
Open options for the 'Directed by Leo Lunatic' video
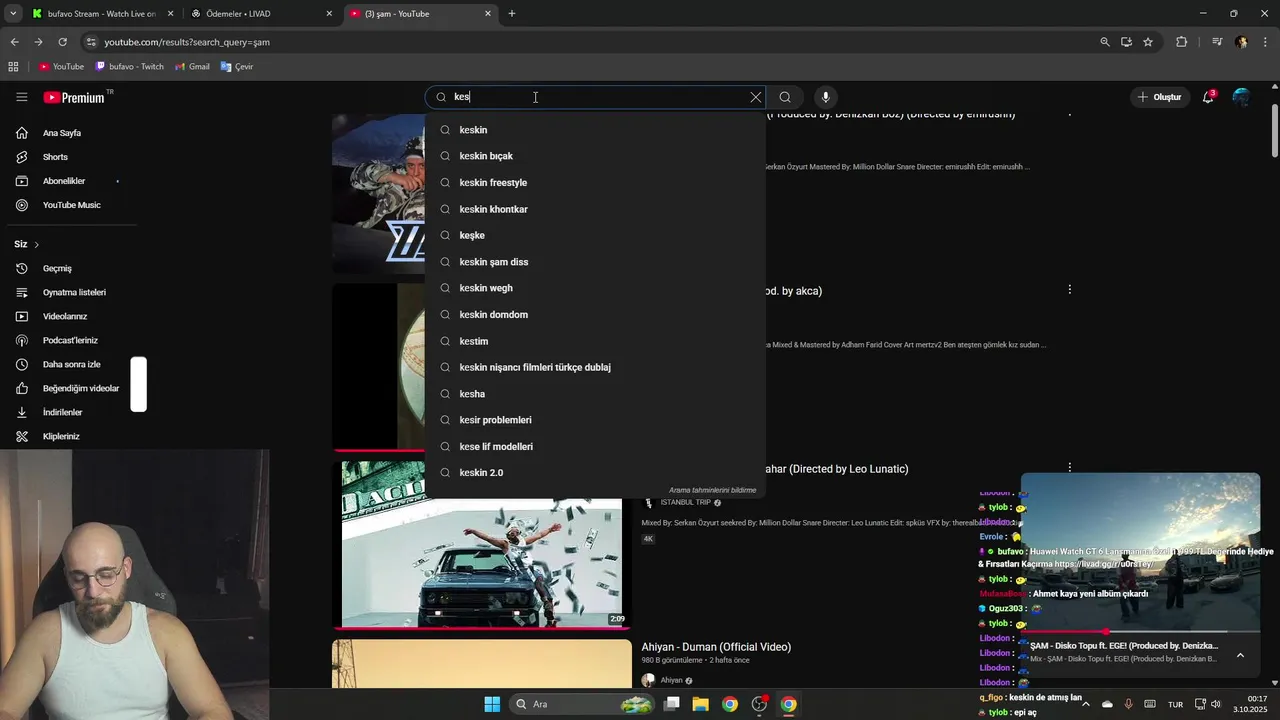1069,467
